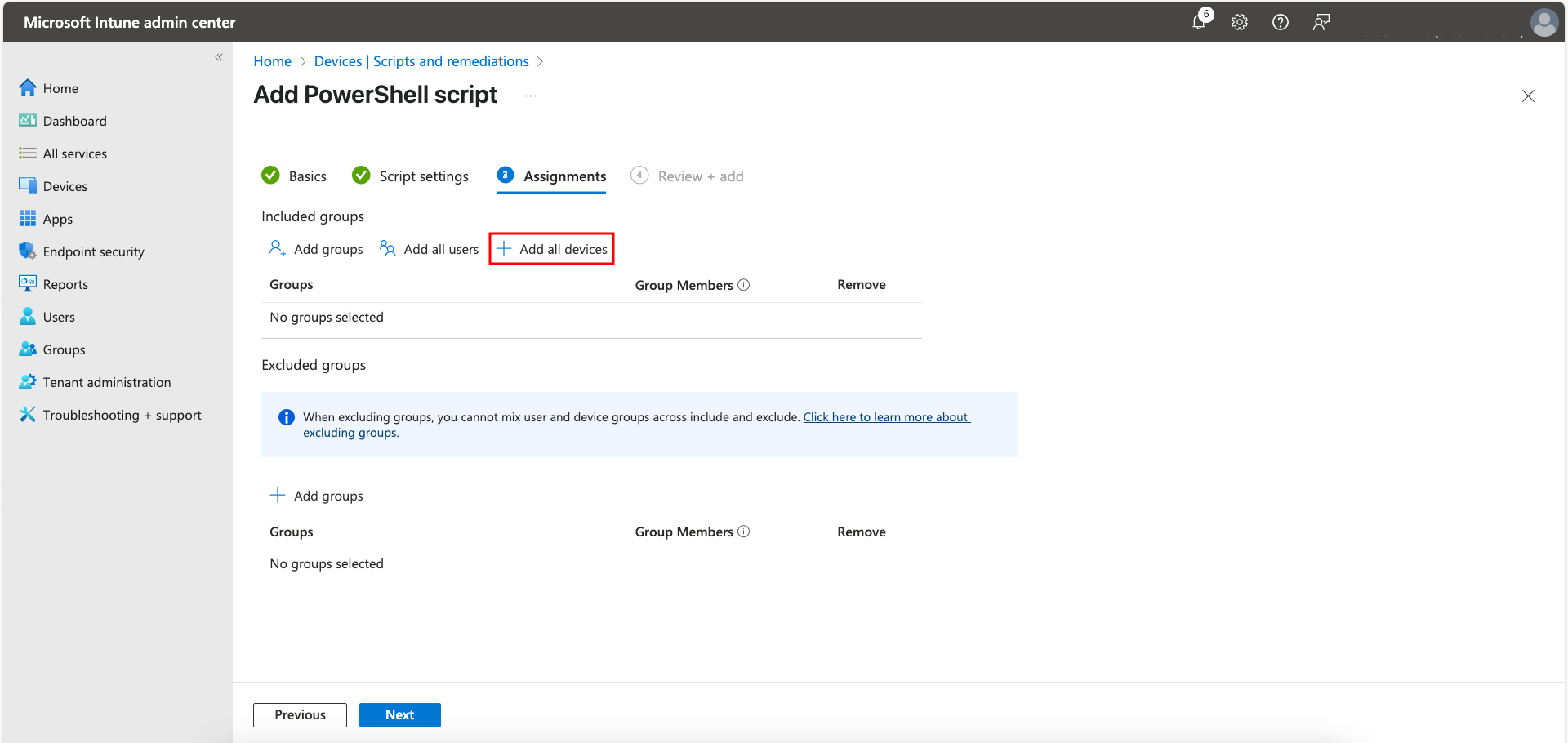This screenshot has height=743, width=1568.
Task: Click Add groups under Excluded groups
Action: [316, 496]
